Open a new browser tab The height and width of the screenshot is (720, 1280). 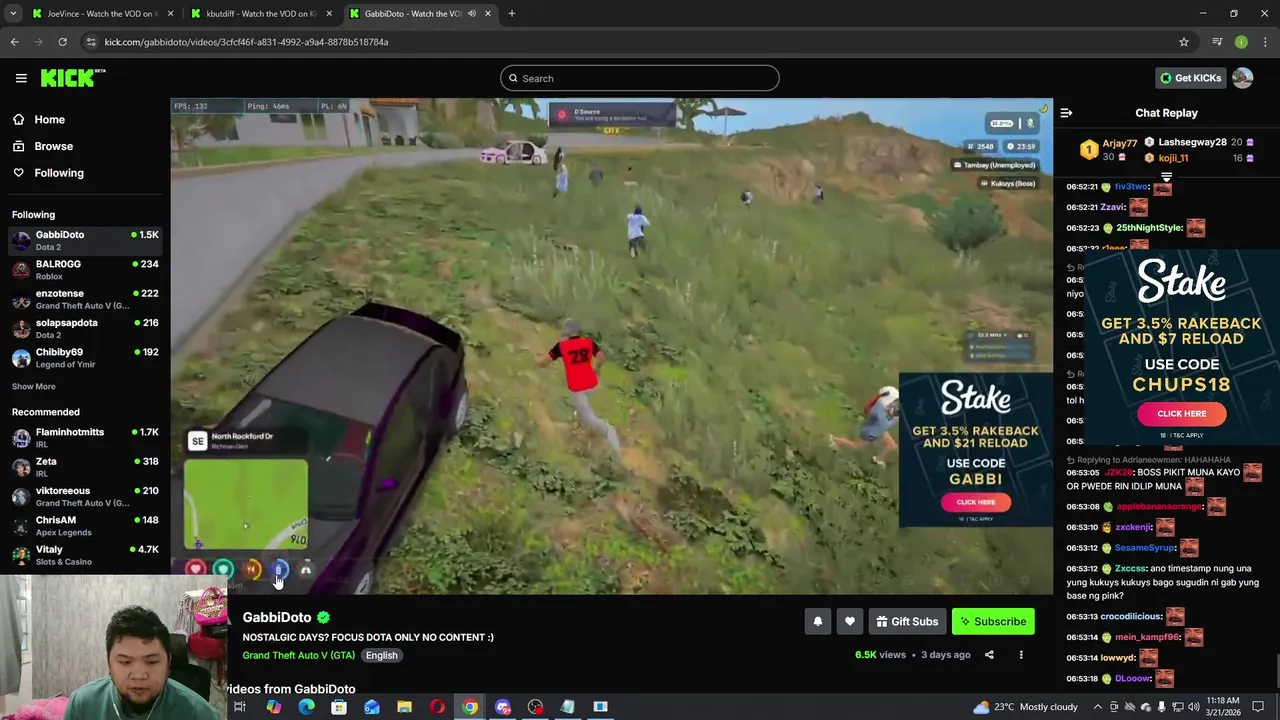[x=511, y=14]
